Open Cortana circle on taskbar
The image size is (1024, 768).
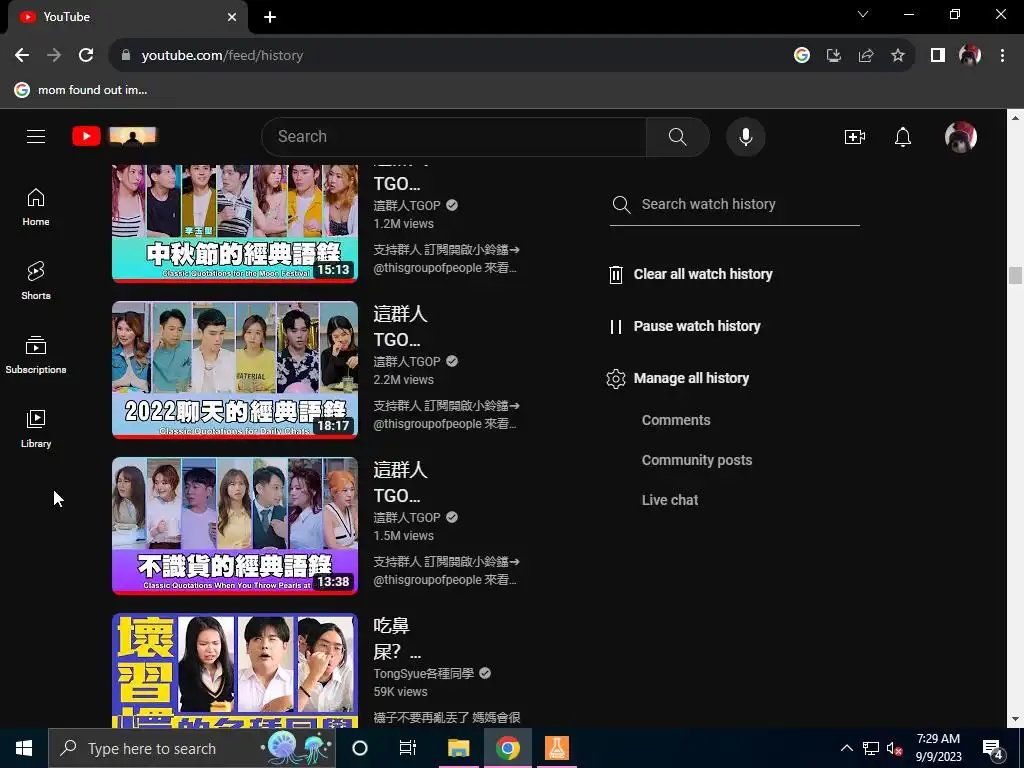(x=360, y=748)
